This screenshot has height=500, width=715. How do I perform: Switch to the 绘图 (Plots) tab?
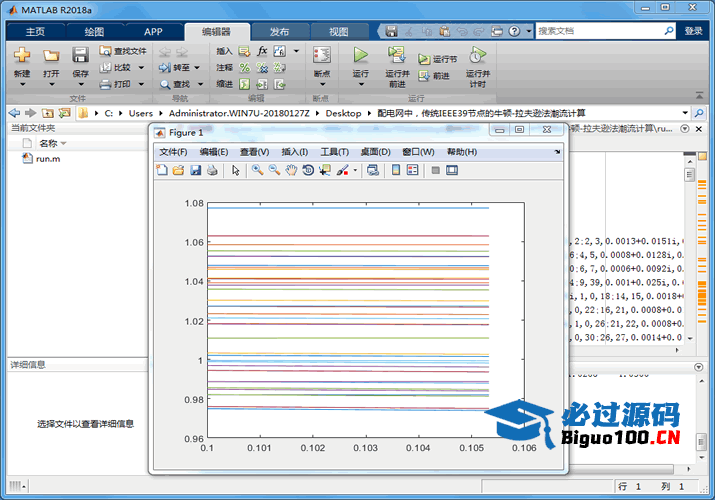94,31
